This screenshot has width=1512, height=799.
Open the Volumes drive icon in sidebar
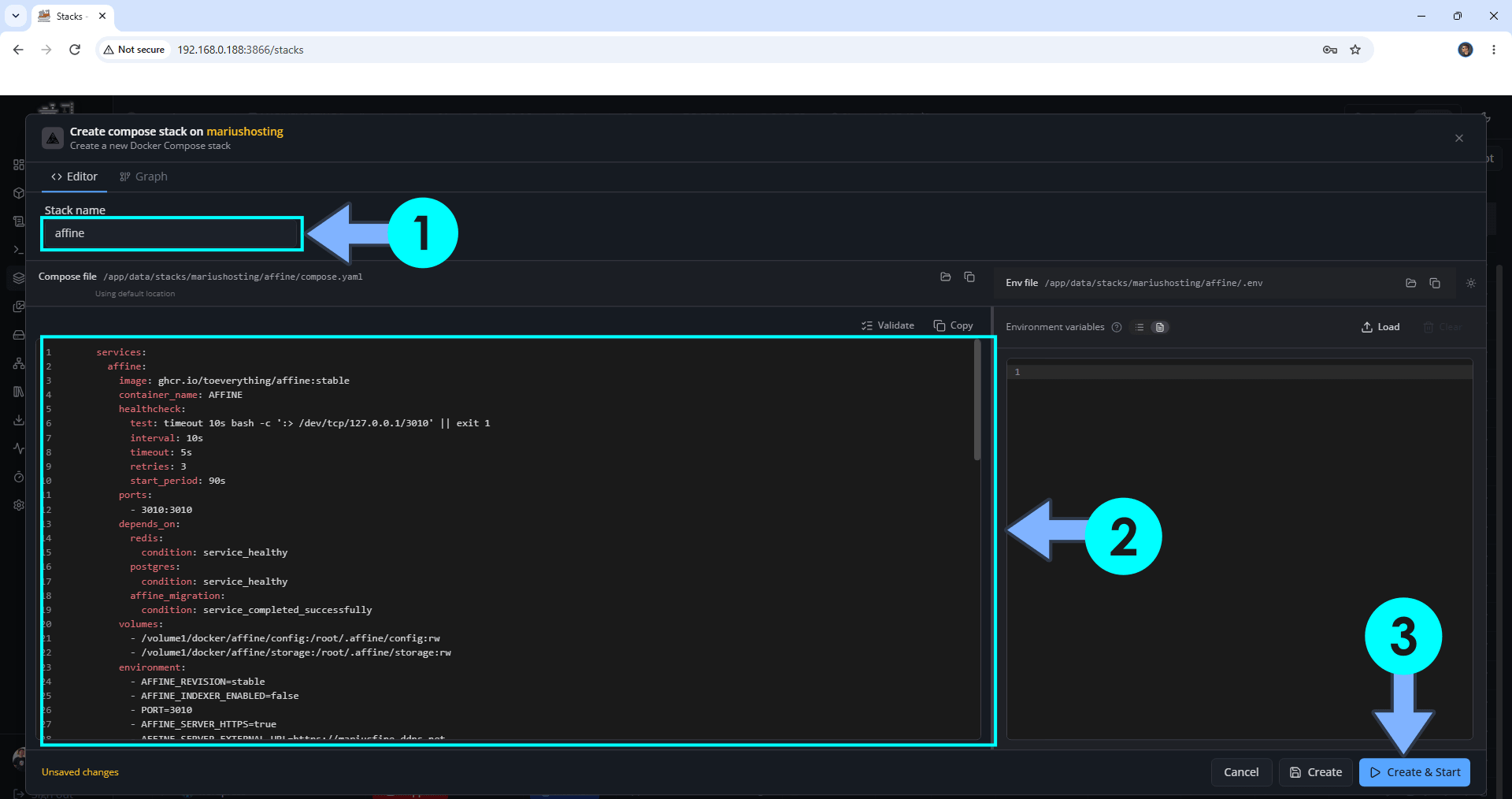19,335
